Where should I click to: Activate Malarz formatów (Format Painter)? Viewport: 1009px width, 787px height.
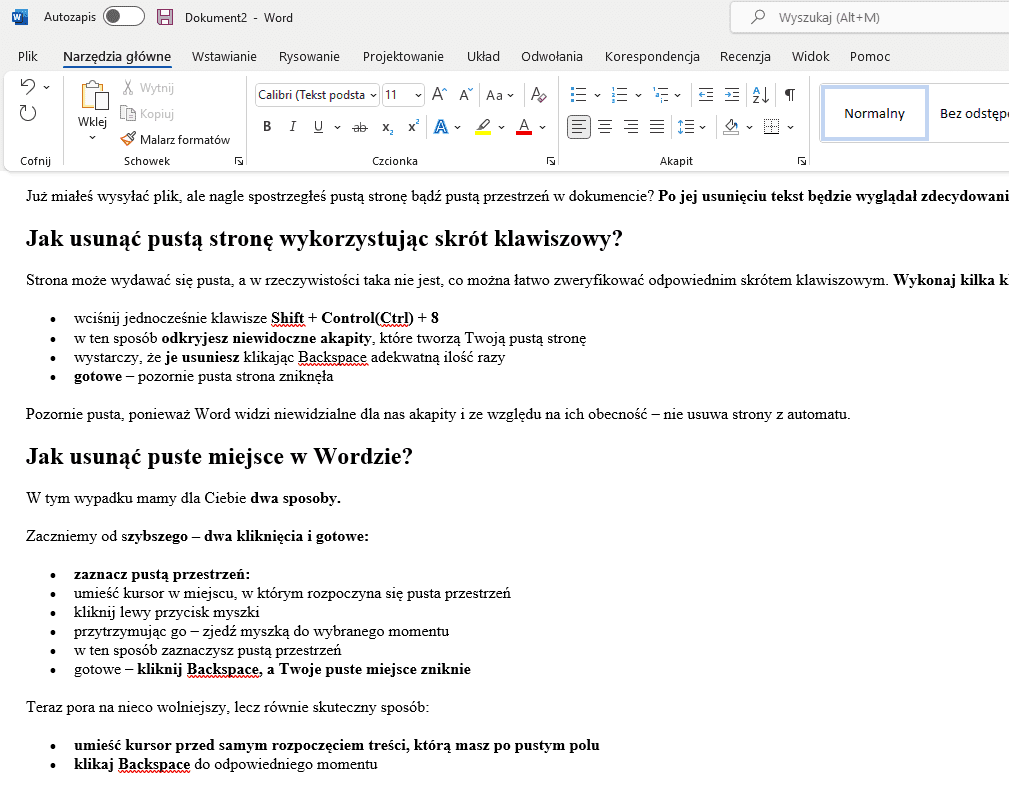pyautogui.click(x=176, y=139)
